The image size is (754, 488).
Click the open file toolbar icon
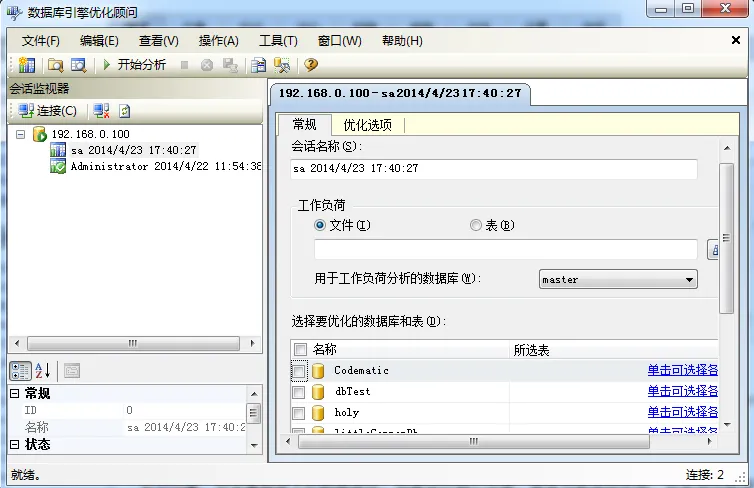coord(55,65)
